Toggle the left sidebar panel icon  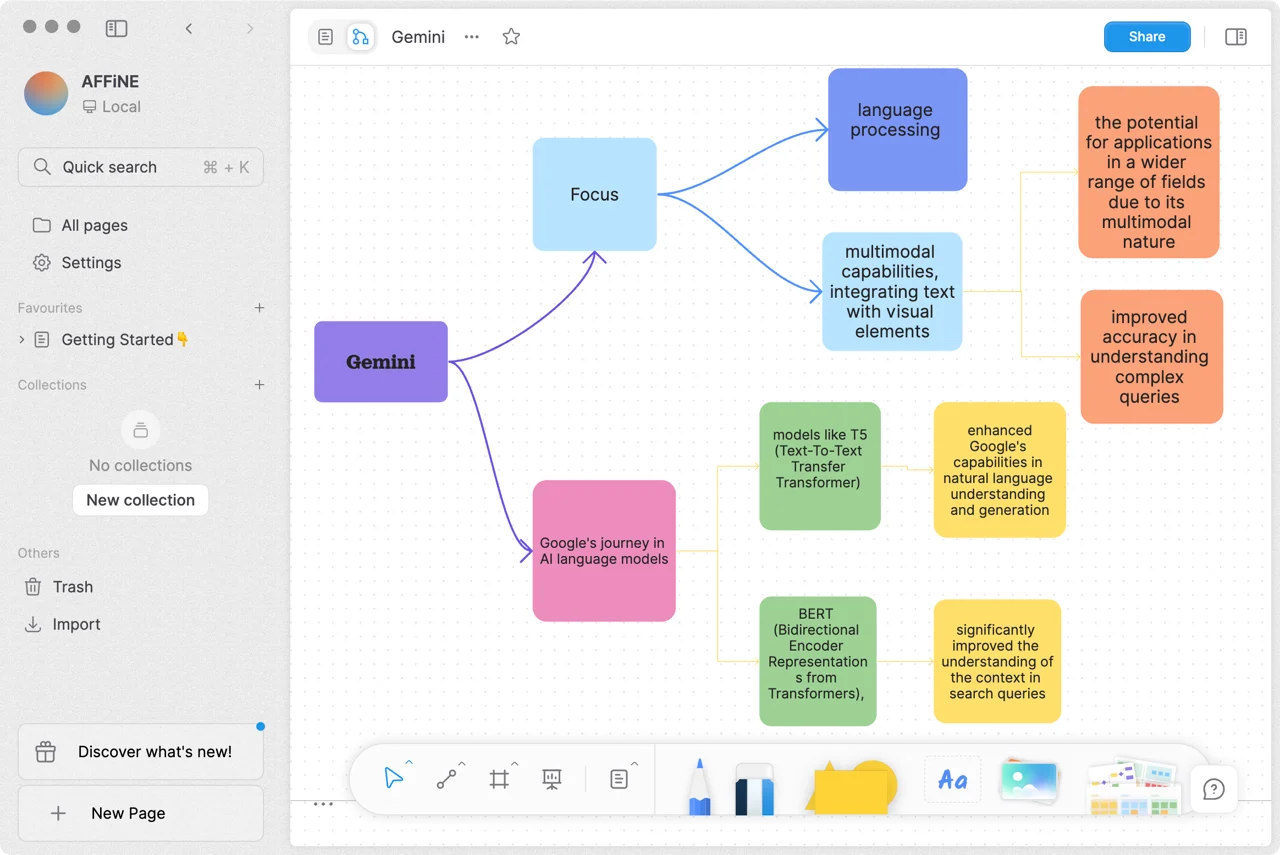(x=117, y=29)
